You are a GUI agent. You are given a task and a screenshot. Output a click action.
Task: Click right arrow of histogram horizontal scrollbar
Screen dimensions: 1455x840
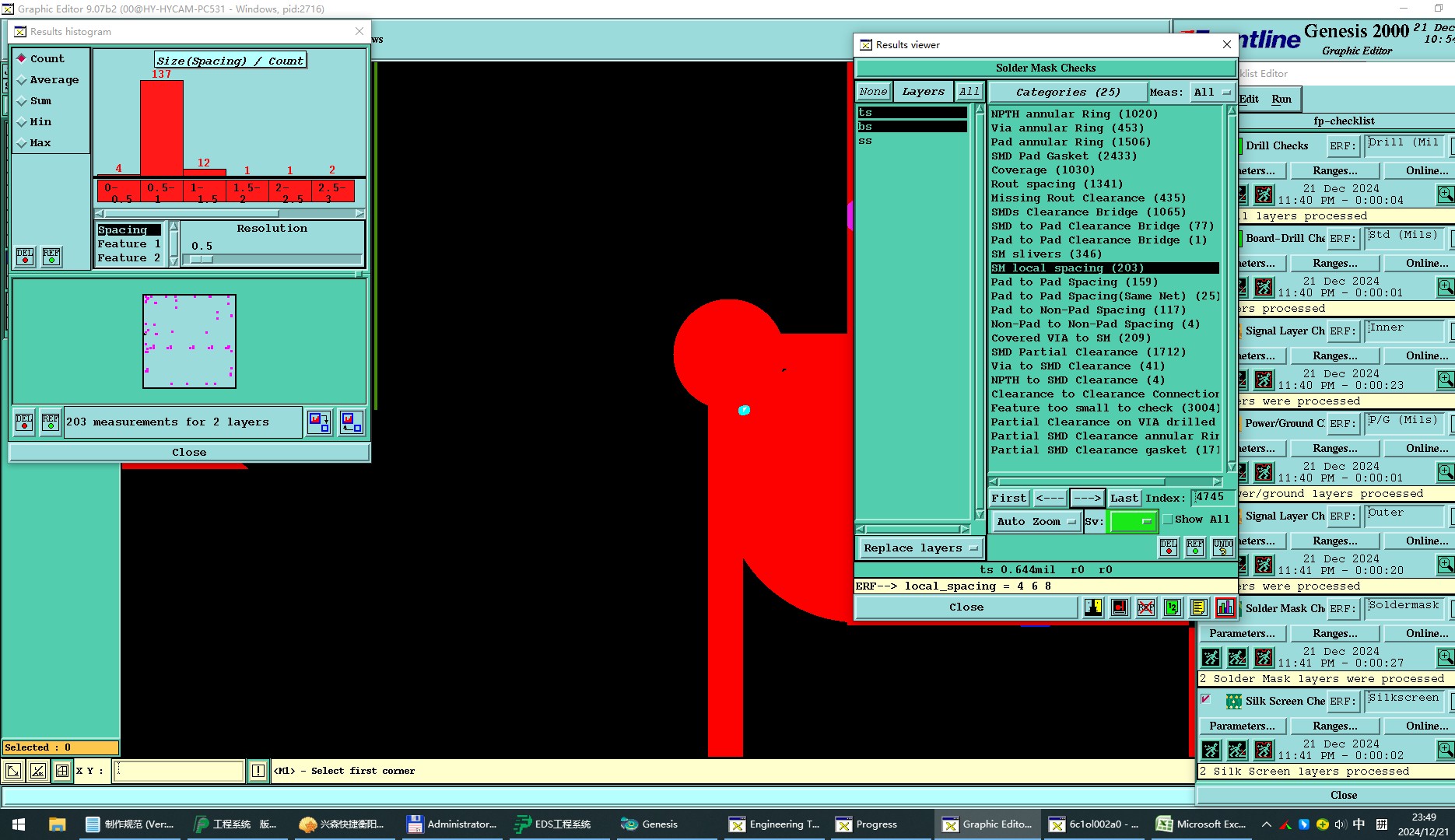click(359, 213)
